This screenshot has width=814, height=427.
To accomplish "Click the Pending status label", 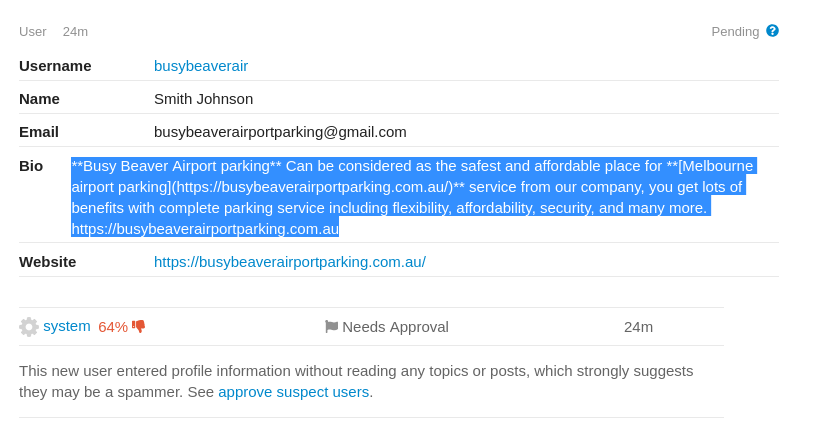I will coord(735,32).
